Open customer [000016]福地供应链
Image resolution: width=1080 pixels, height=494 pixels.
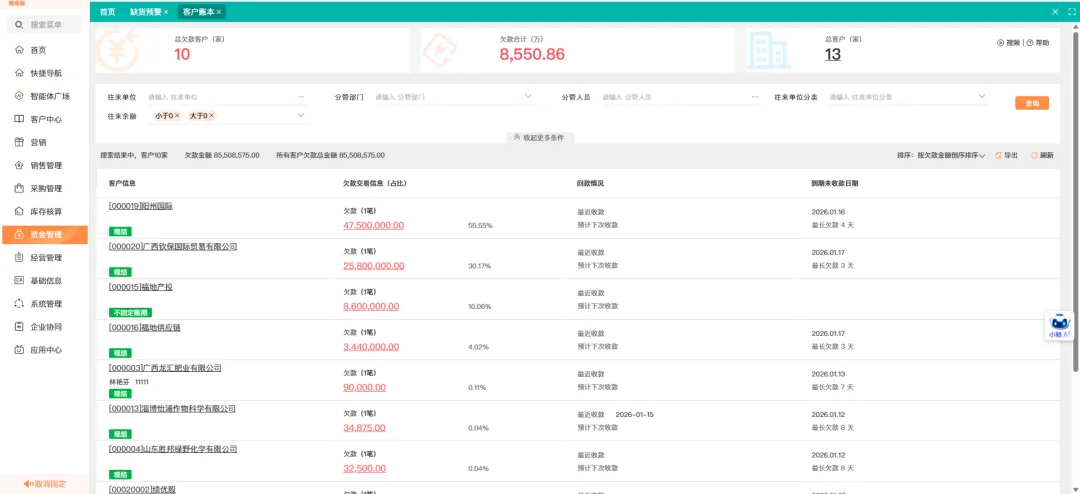(145, 328)
